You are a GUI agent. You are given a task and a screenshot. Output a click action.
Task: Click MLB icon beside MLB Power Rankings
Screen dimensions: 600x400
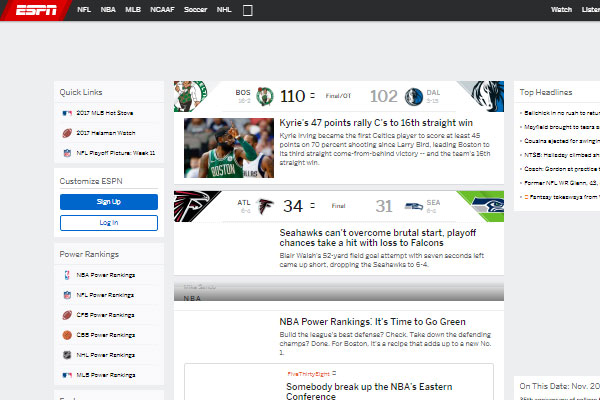pyautogui.click(x=67, y=375)
